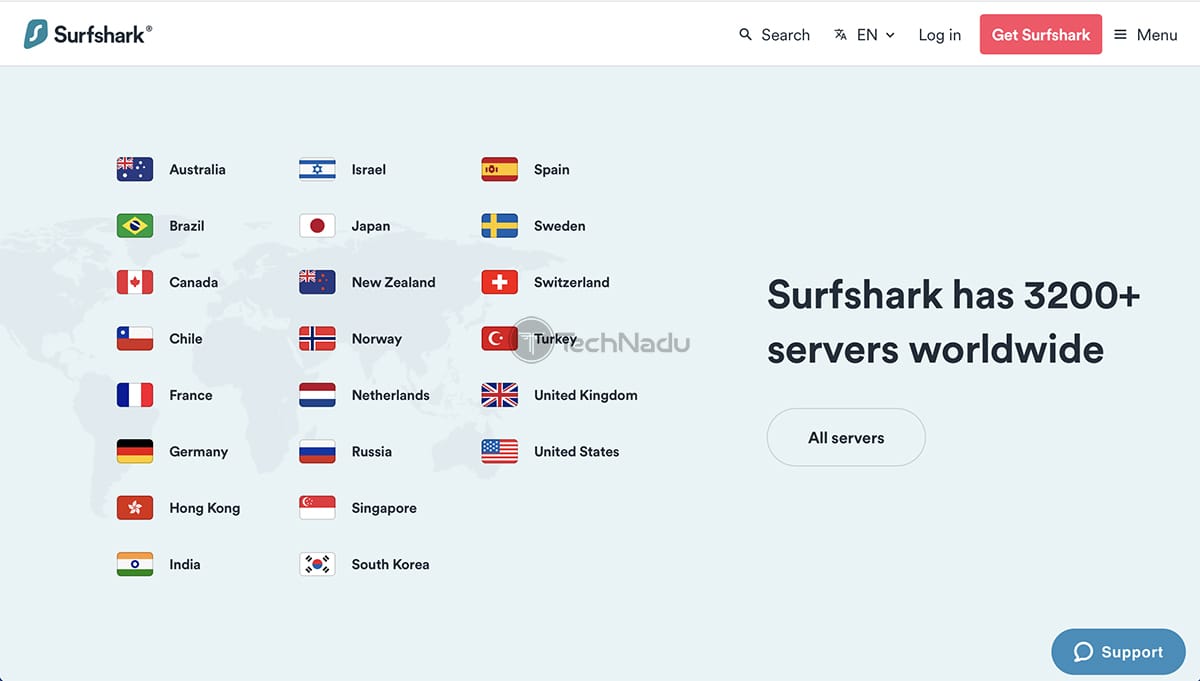Image resolution: width=1200 pixels, height=681 pixels.
Task: Click the Menu label in header
Action: pyautogui.click(x=1157, y=34)
